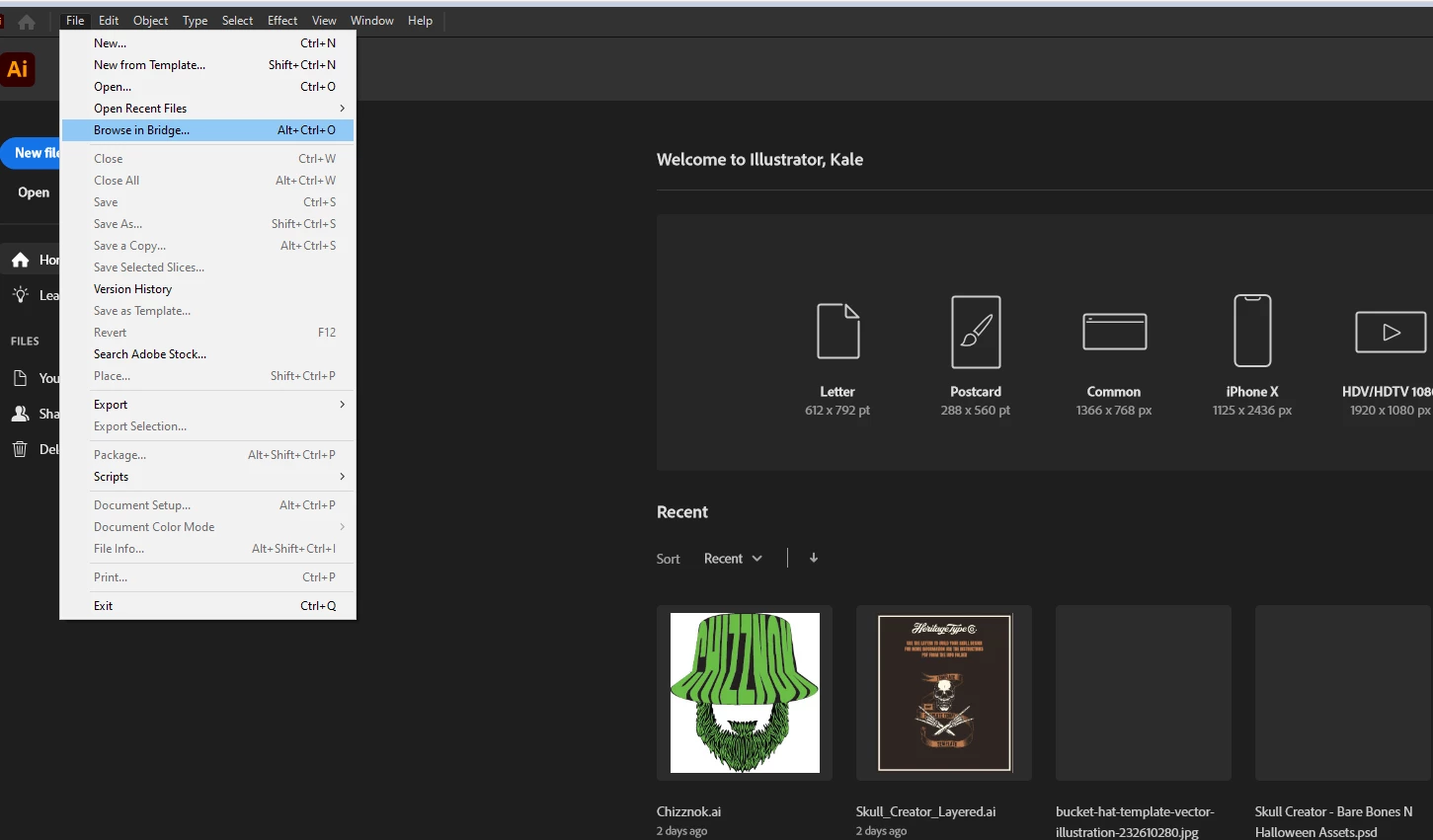The image size is (1433, 840).
Task: Choose the Letter preset icon
Action: tap(837, 331)
